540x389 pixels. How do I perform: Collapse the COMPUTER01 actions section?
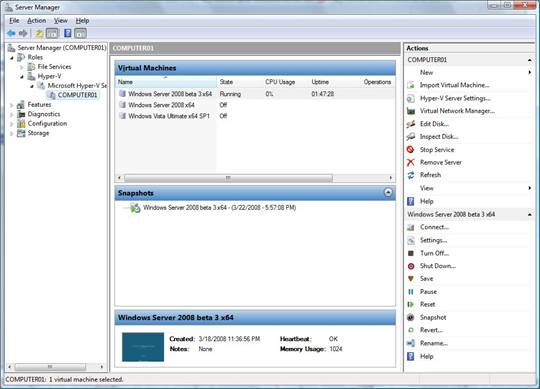529,60
